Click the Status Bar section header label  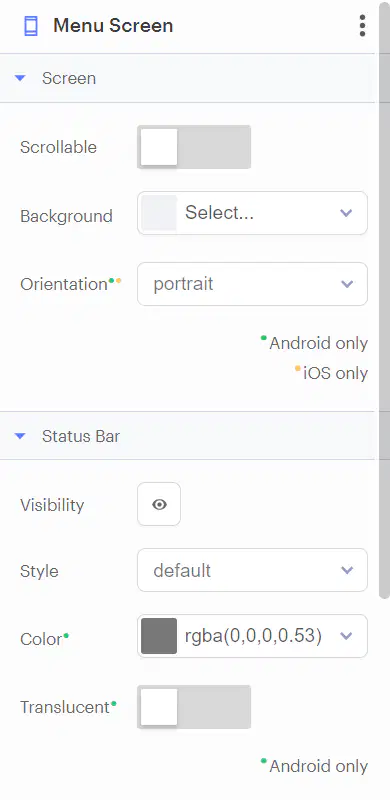click(x=81, y=436)
